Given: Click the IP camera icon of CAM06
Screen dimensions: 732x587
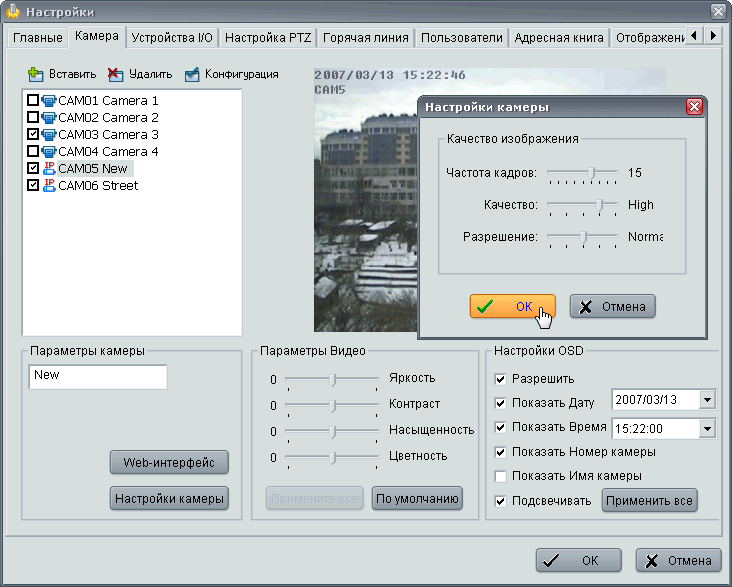Looking at the screenshot, I should [x=49, y=185].
